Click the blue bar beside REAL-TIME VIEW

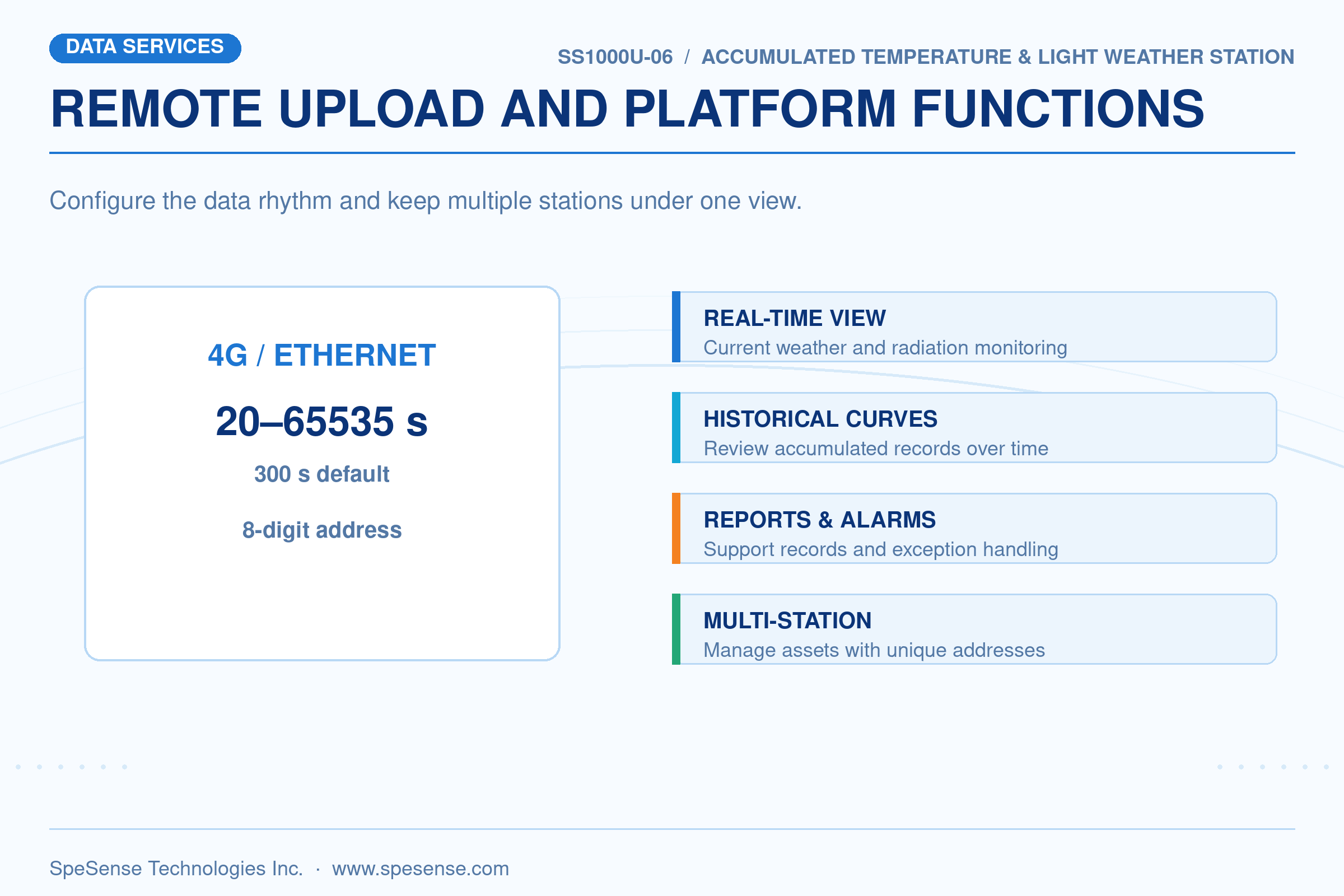(676, 327)
